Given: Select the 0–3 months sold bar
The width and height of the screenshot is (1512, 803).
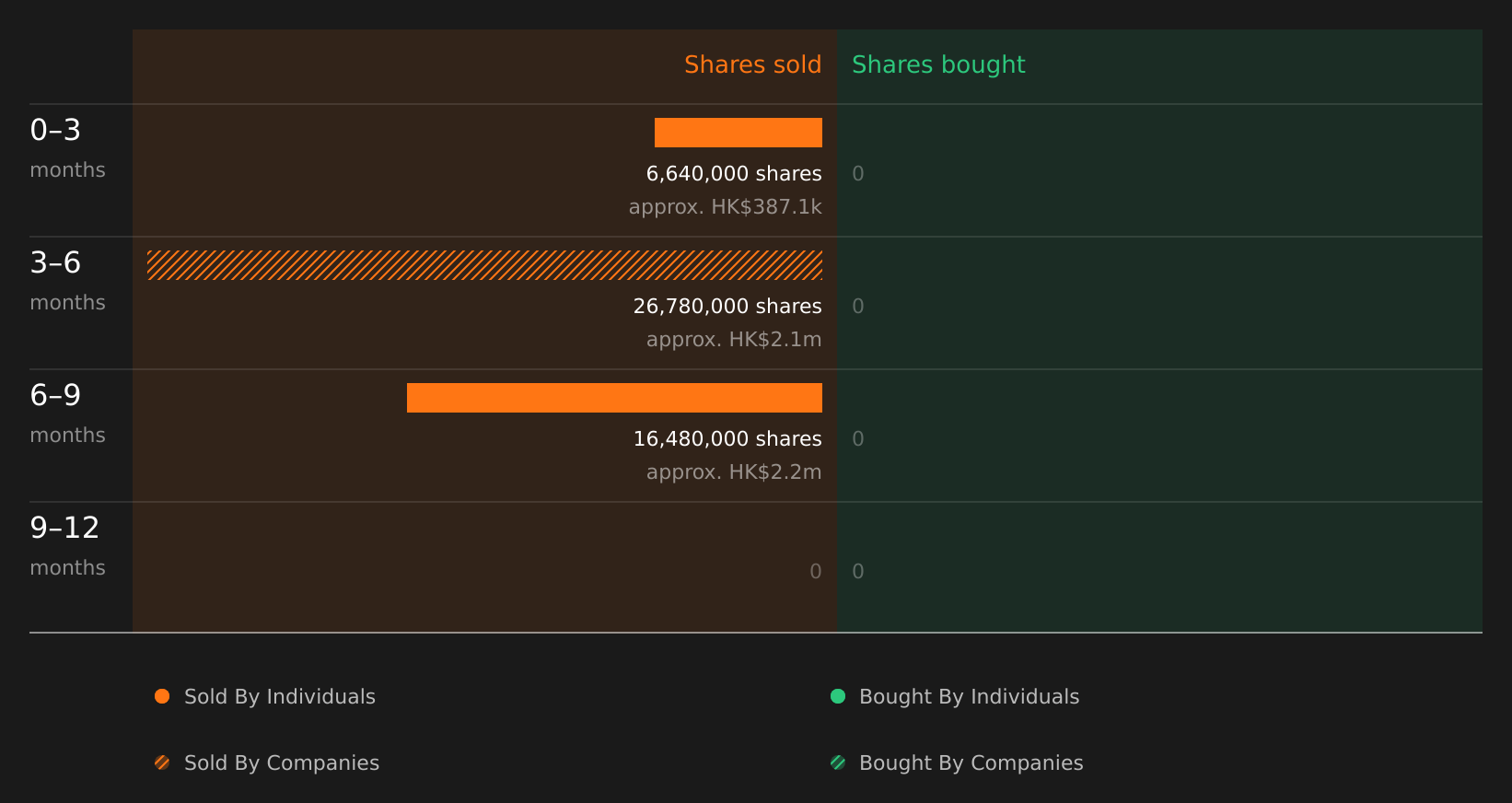Looking at the screenshot, I should coord(739,133).
